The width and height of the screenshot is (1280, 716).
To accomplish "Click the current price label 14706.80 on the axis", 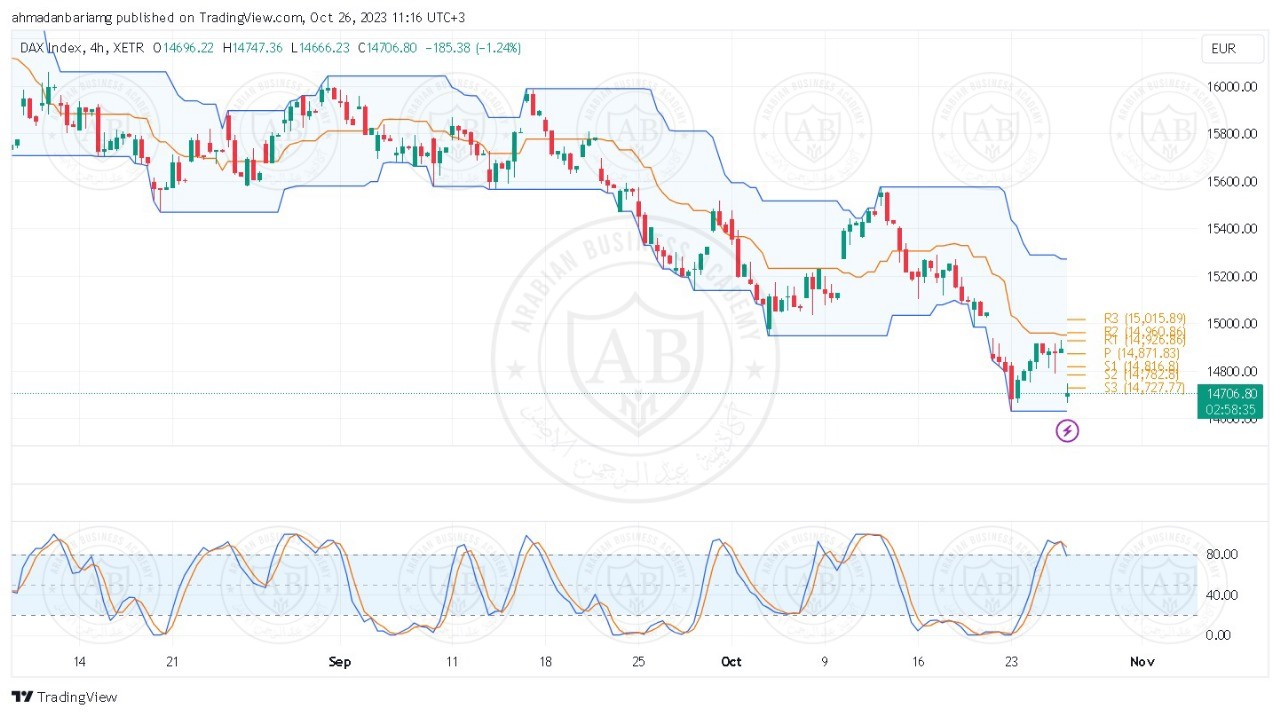I will [x=1232, y=394].
